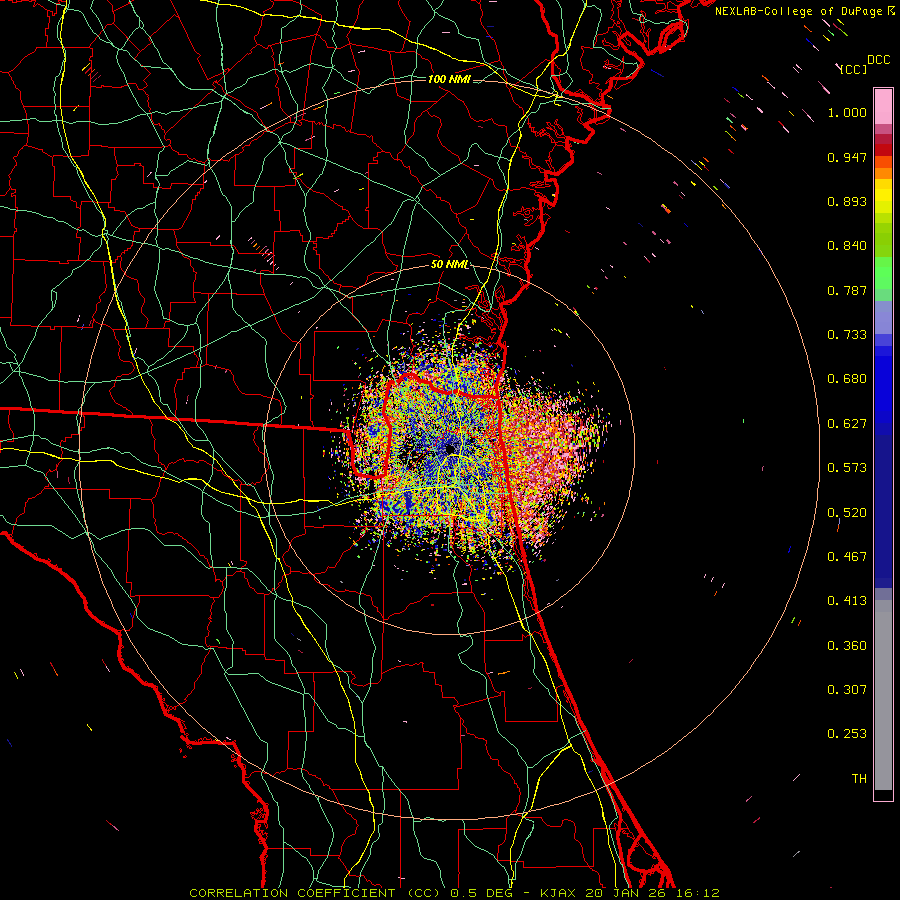The height and width of the screenshot is (900, 900).
Task: Click the 0.680 scale value
Action: tap(847, 379)
